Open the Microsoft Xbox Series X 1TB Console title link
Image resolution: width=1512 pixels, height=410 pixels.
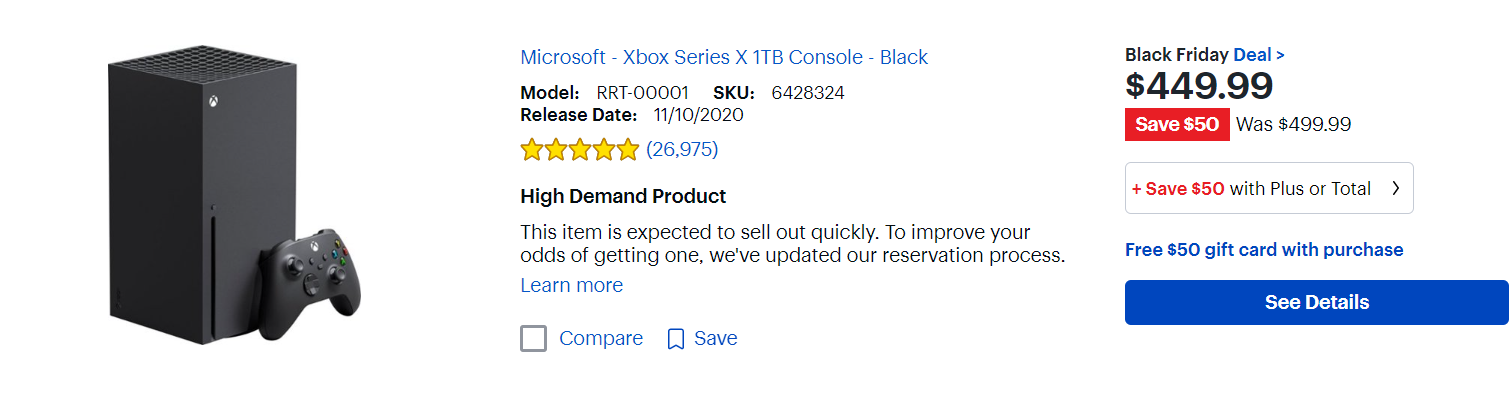[724, 57]
